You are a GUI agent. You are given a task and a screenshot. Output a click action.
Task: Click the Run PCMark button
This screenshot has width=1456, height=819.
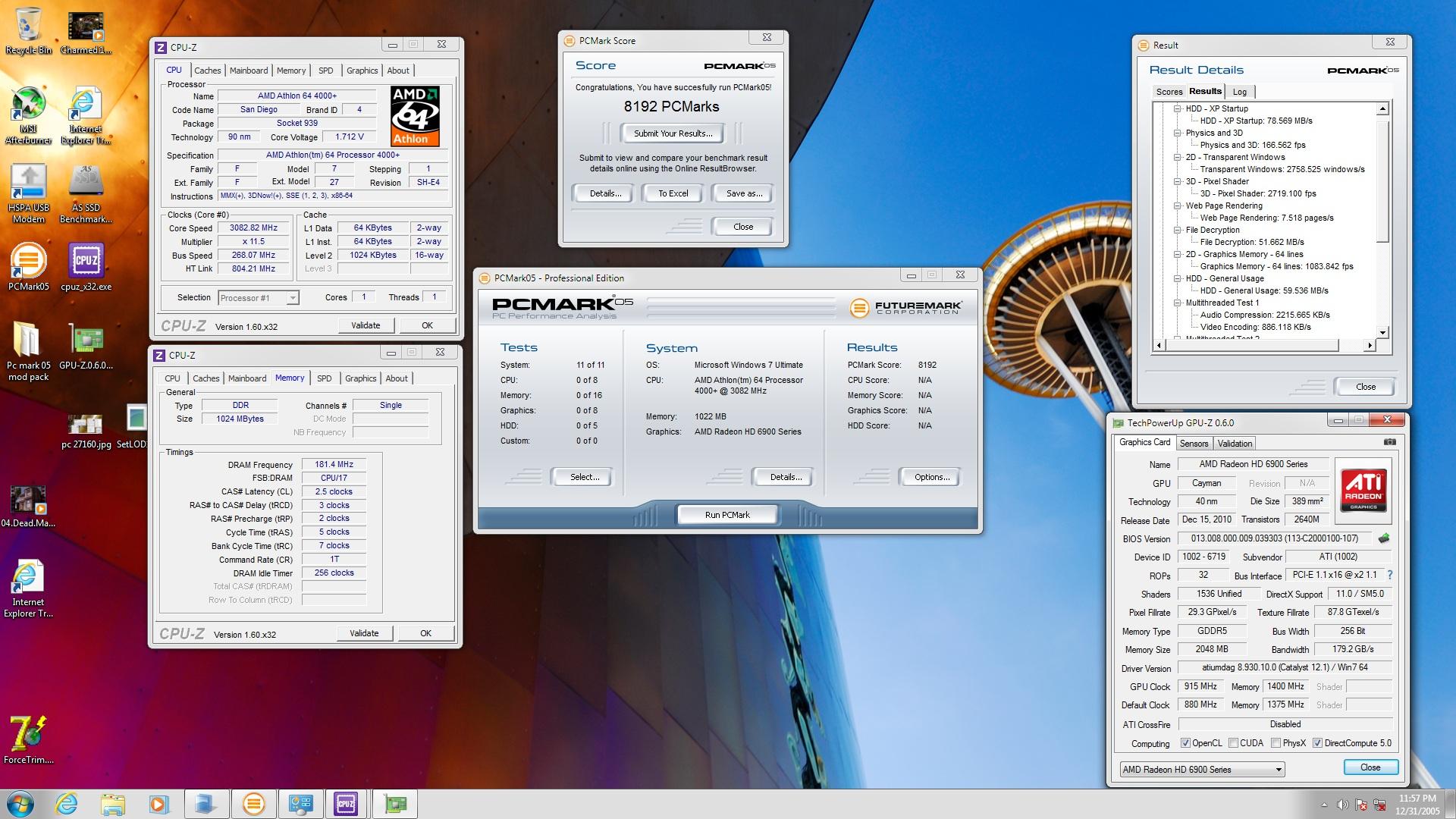pos(727,515)
